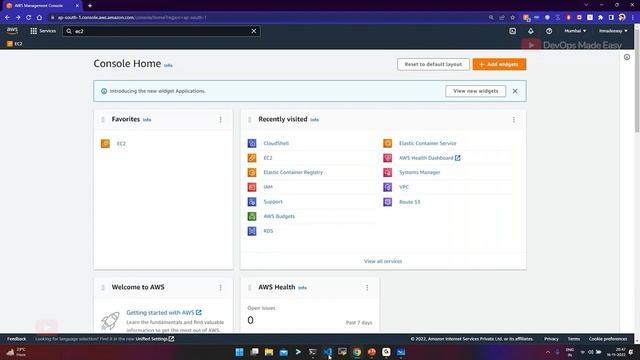Screen dimensions: 640x360
Task: Open CloudShell from Recently visited
Action: 276,143
